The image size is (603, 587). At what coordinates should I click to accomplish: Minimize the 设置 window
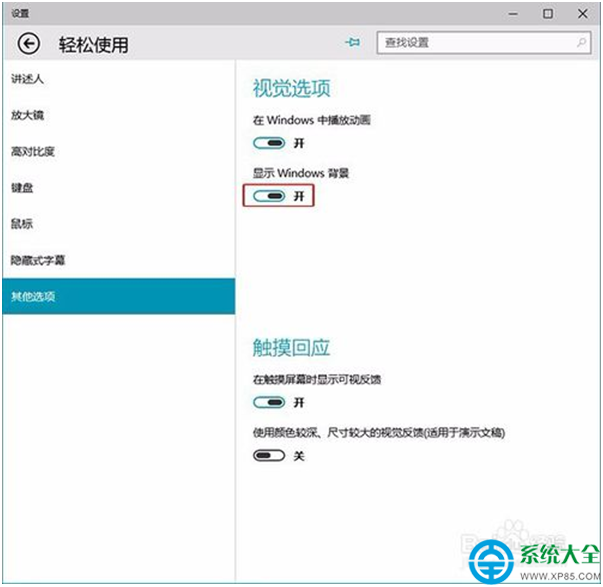[513, 14]
